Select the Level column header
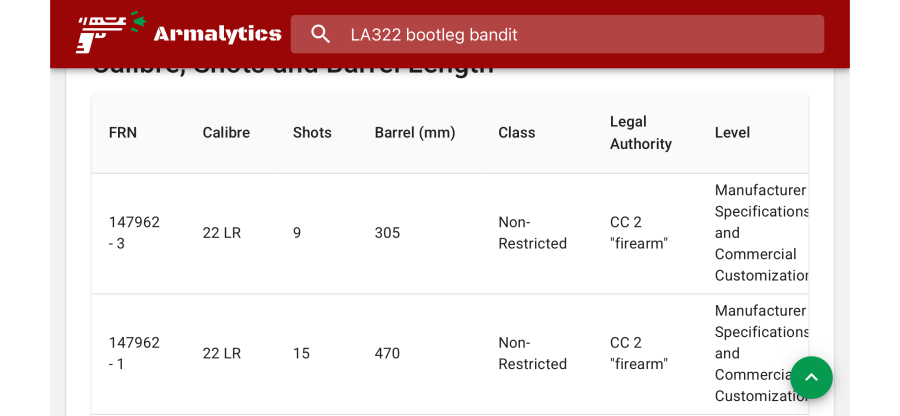Viewport: 900px width, 416px height. click(x=732, y=133)
